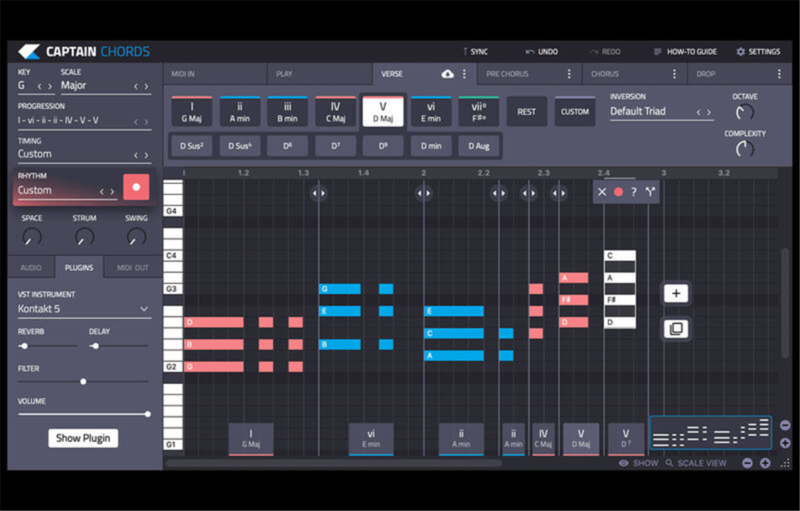Toggle the eye Show visibility option
Screen dimensions: 800x511
pos(624,463)
